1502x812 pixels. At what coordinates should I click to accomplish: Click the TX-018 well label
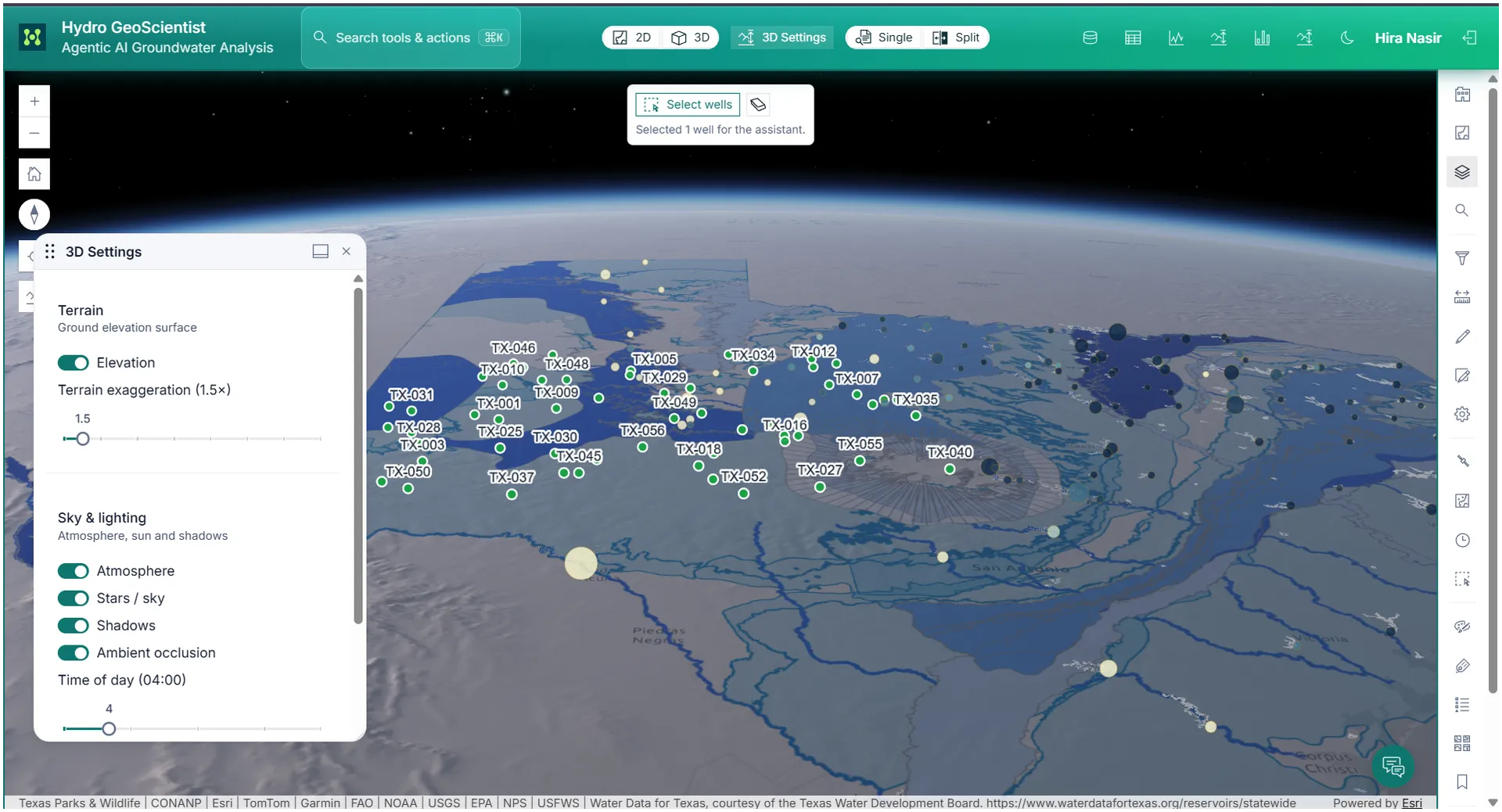click(x=699, y=450)
